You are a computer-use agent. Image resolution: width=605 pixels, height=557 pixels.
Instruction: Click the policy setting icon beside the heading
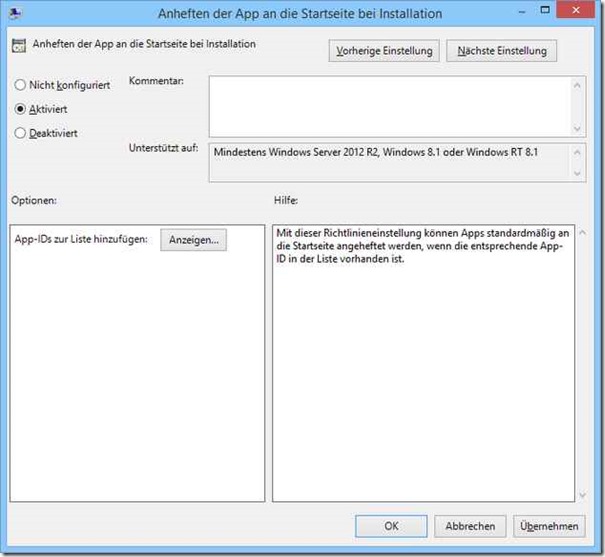point(18,45)
